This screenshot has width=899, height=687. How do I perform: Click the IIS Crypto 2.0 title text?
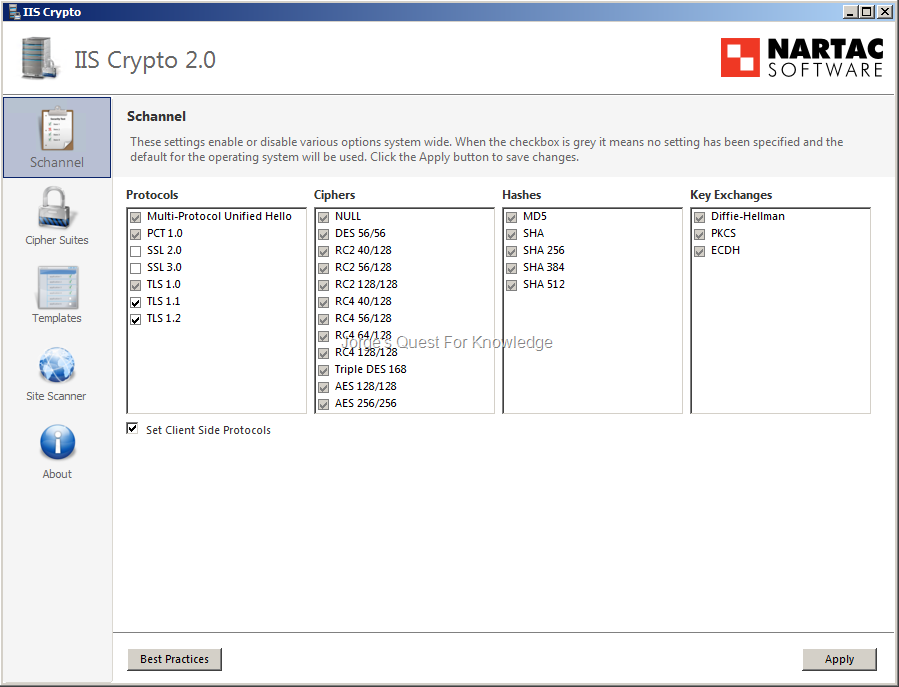coord(145,60)
